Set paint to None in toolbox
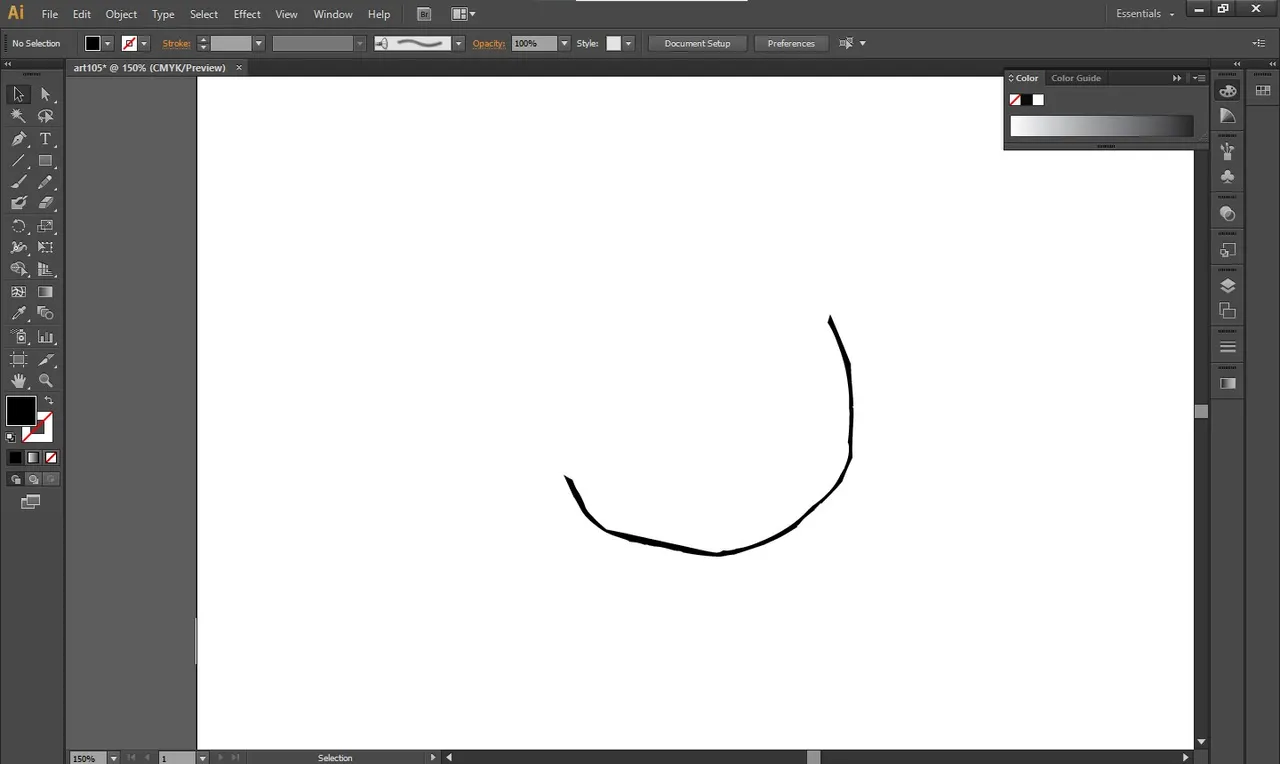This screenshot has height=764, width=1280. coord(51,457)
